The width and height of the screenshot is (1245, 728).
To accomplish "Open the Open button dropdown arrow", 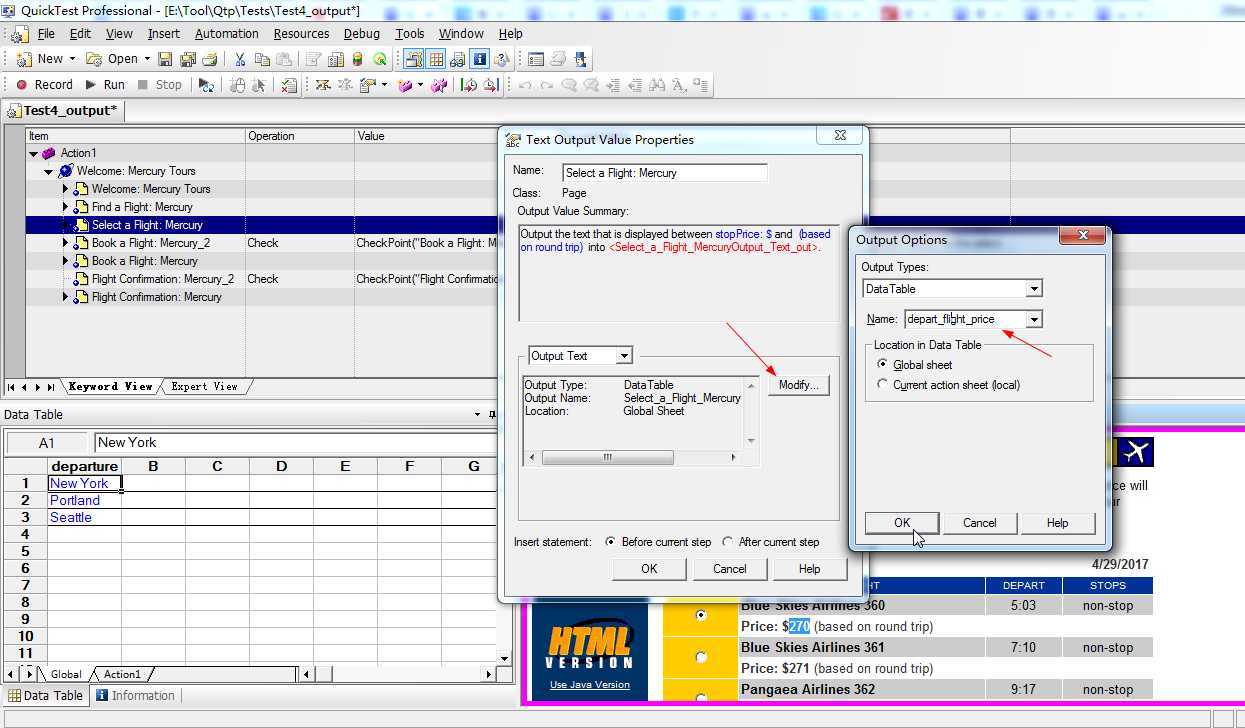I will 146,59.
